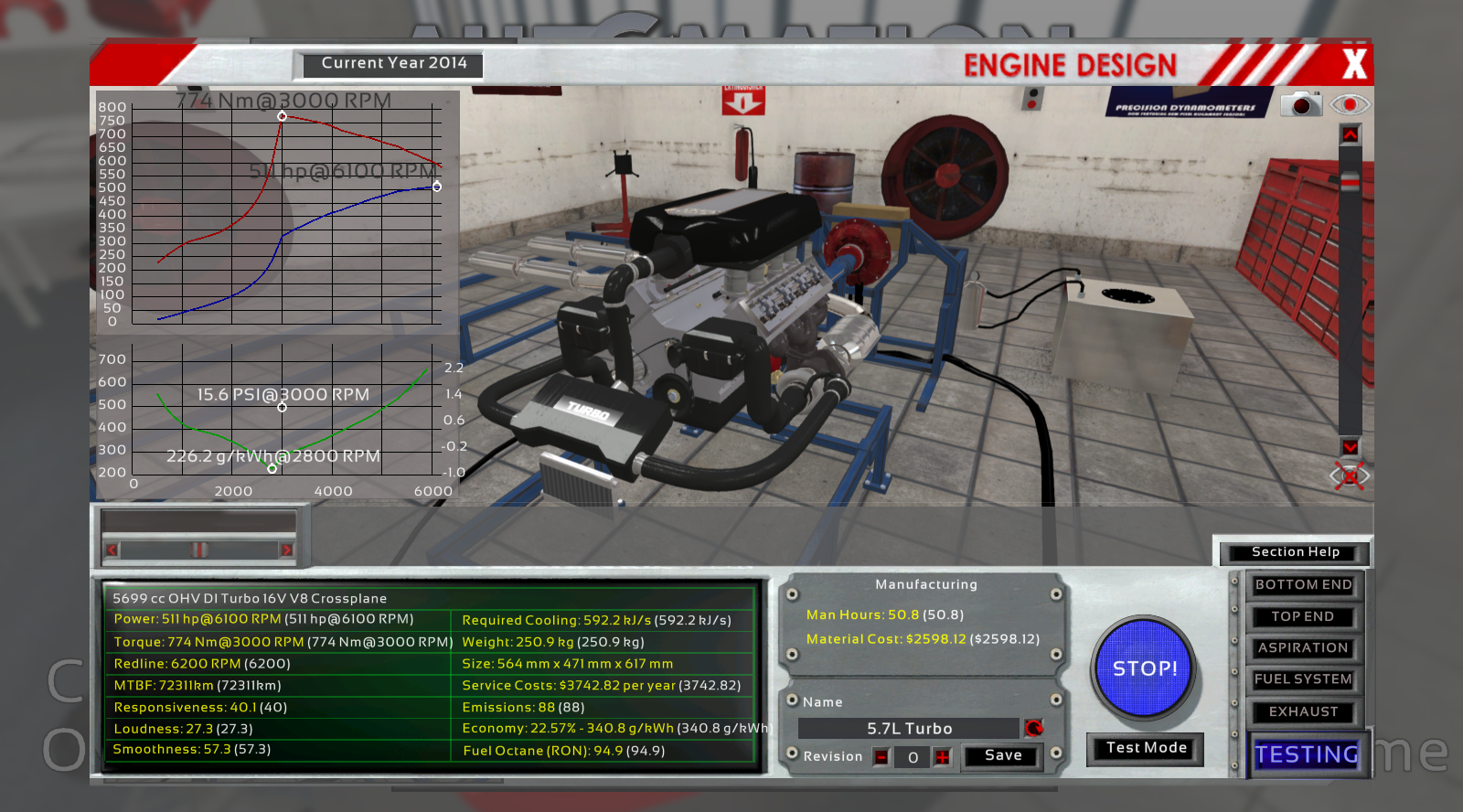The width and height of the screenshot is (1463, 812).
Task: Click the boost marker at 3000 RPM
Action: click(x=283, y=407)
